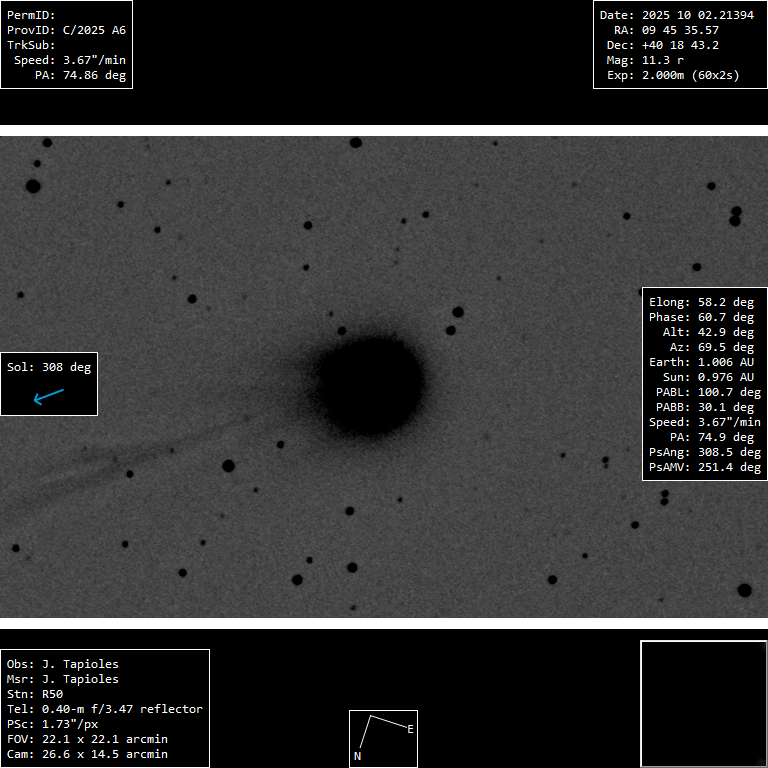The image size is (768, 768).
Task: Click the blue solar direction arrow
Action: (48, 397)
